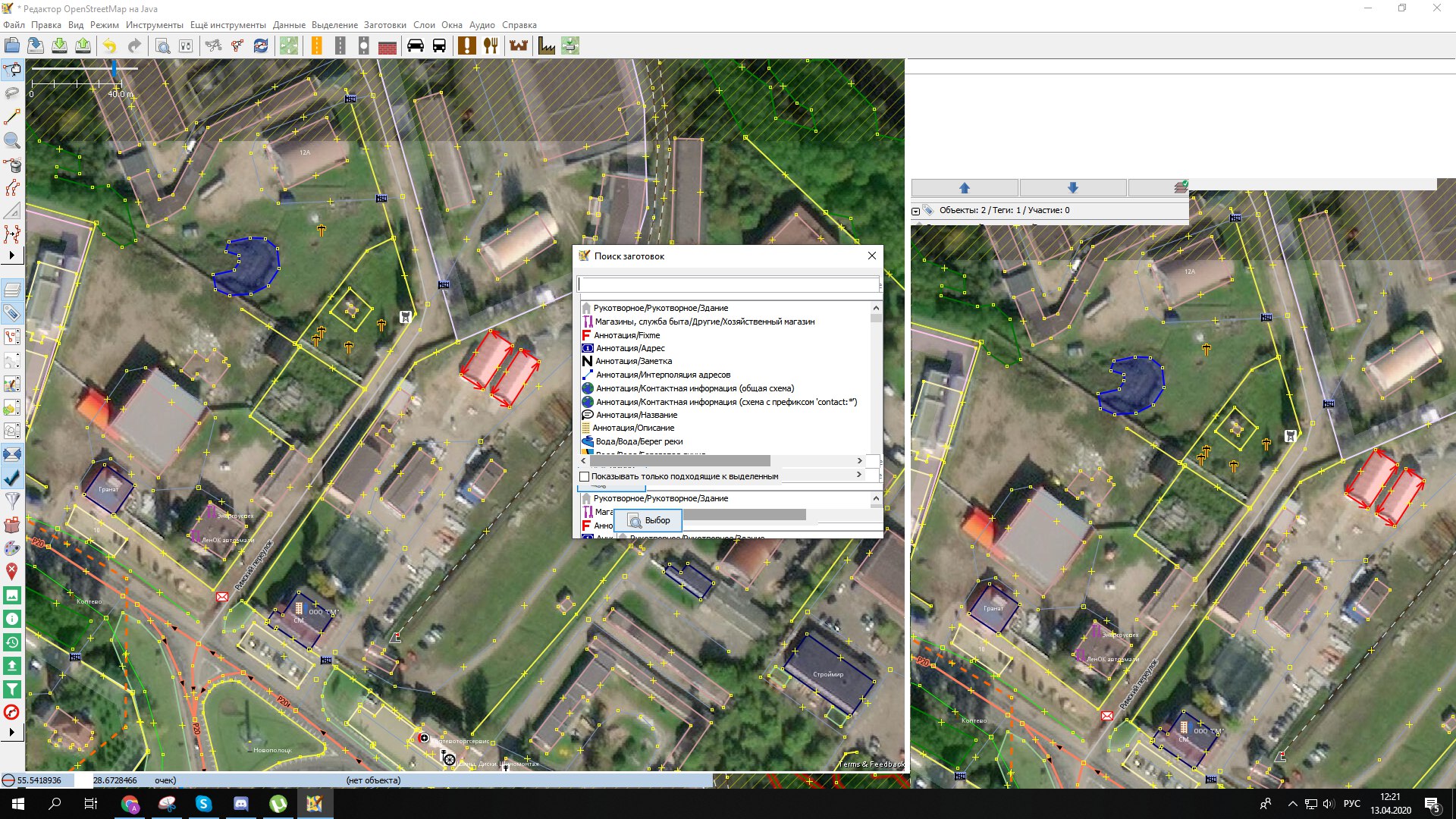This screenshot has height=819, width=1456.
Task: Open the Заготовки menu
Action: point(384,25)
